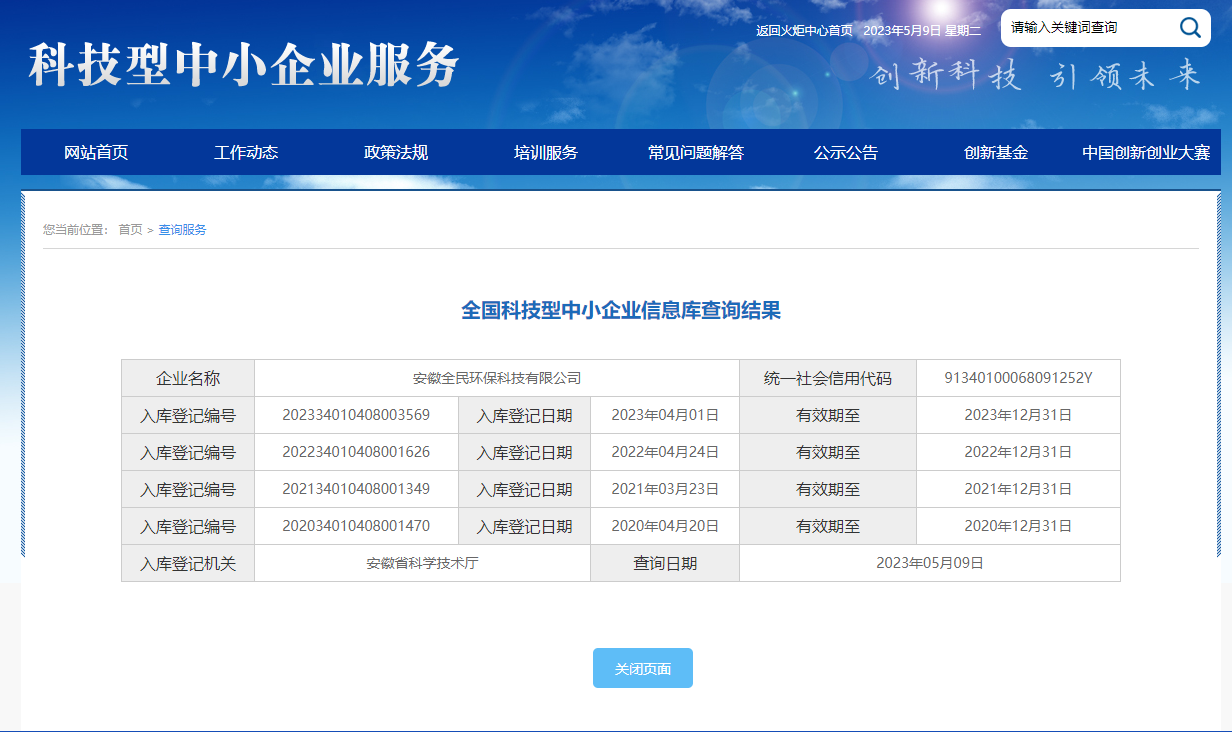Click the 入库登记机关 value 安徽省科学技术厅
The height and width of the screenshot is (732, 1232).
pyautogui.click(x=422, y=562)
